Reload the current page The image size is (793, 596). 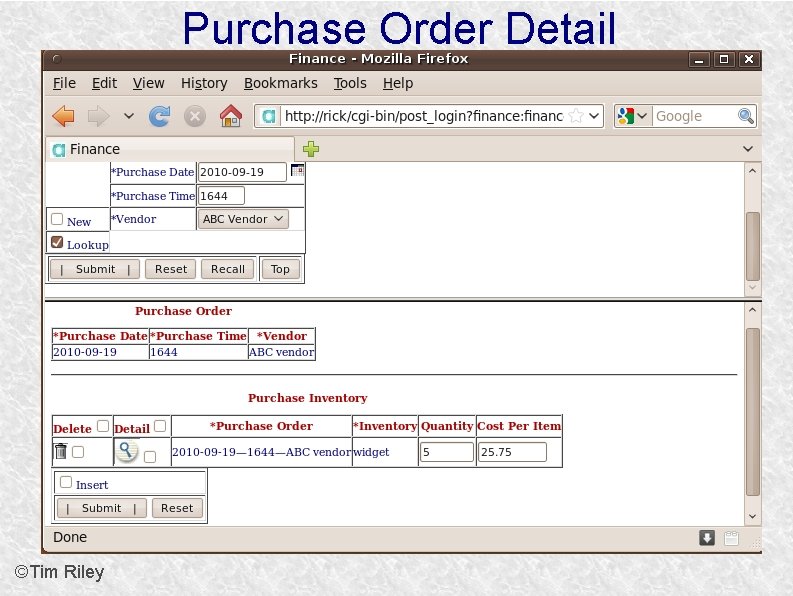point(159,116)
